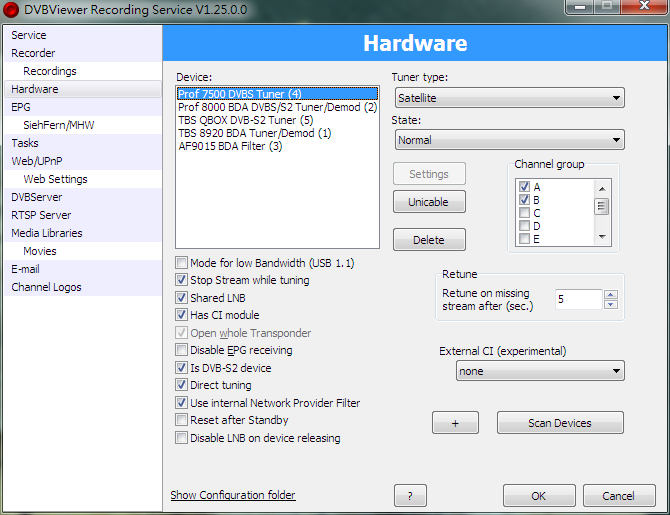The height and width of the screenshot is (515, 670).
Task: Click the DVBViewer red app icon in the title bar
Action: [x=11, y=10]
